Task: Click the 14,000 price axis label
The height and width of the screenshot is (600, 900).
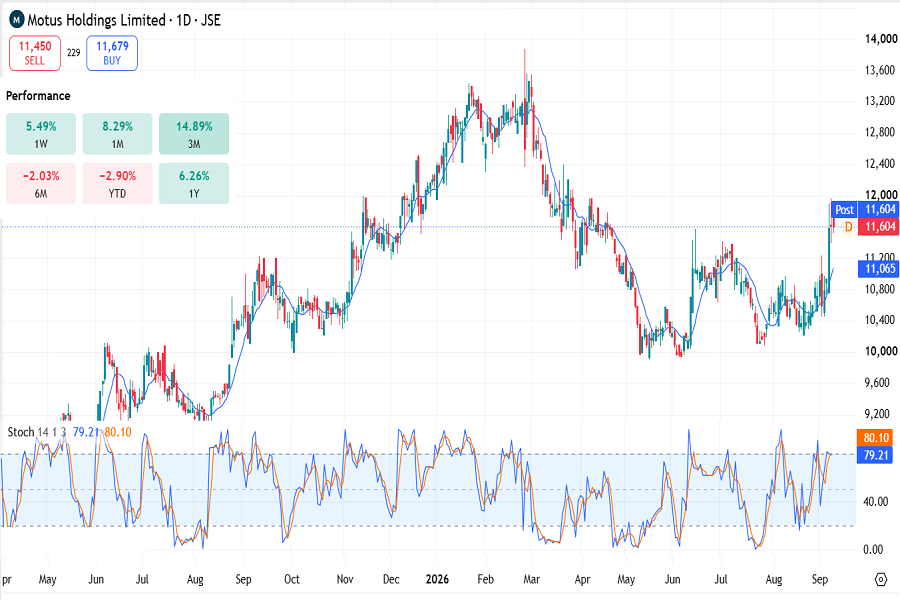Action: pos(881,39)
